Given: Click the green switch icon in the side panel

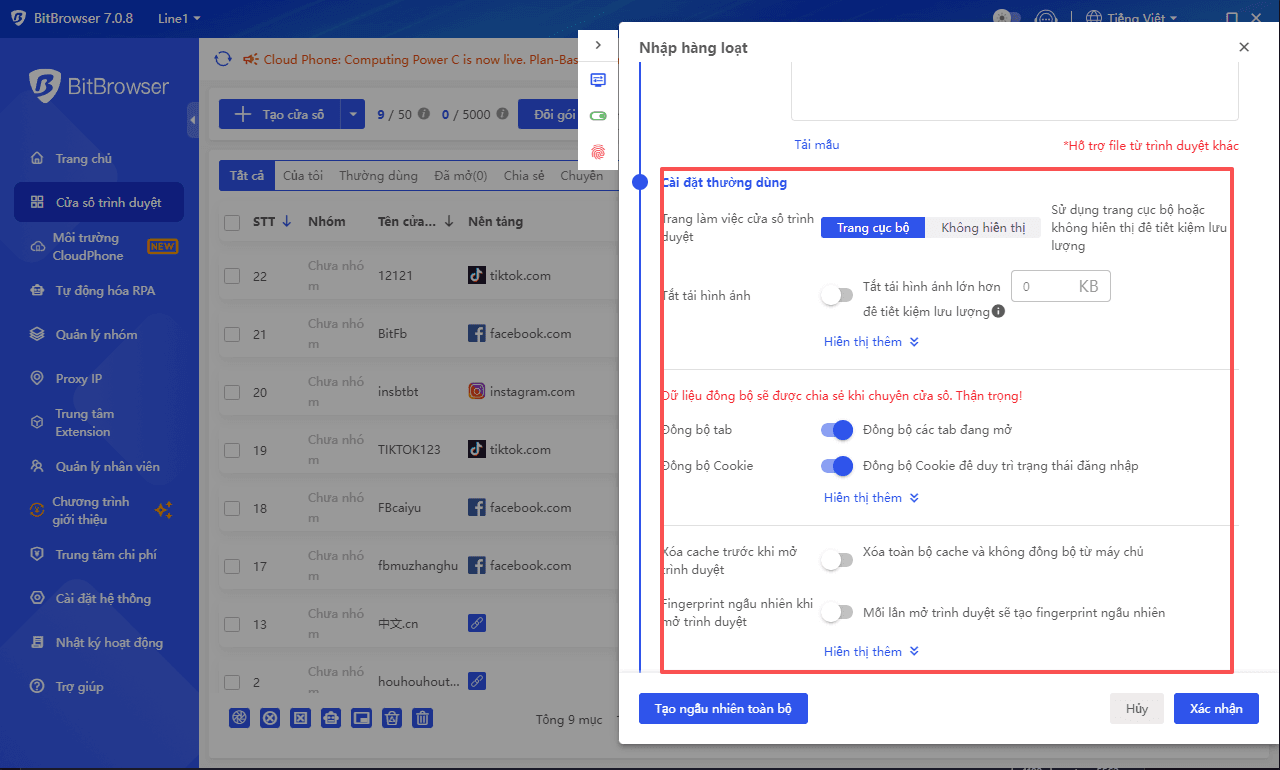Looking at the screenshot, I should [x=599, y=116].
